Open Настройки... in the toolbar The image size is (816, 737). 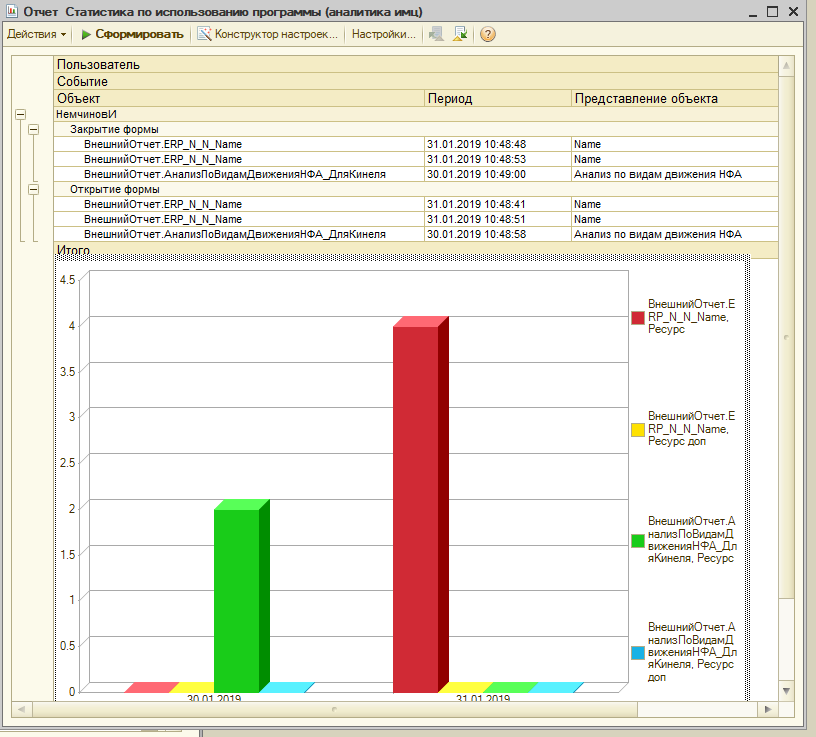[x=383, y=34]
